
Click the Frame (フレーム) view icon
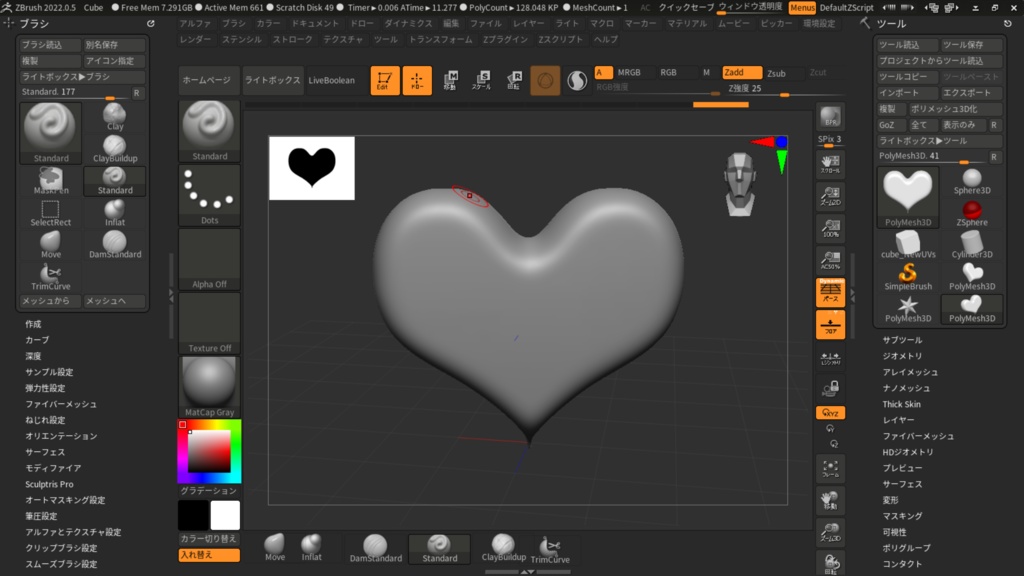pos(830,468)
